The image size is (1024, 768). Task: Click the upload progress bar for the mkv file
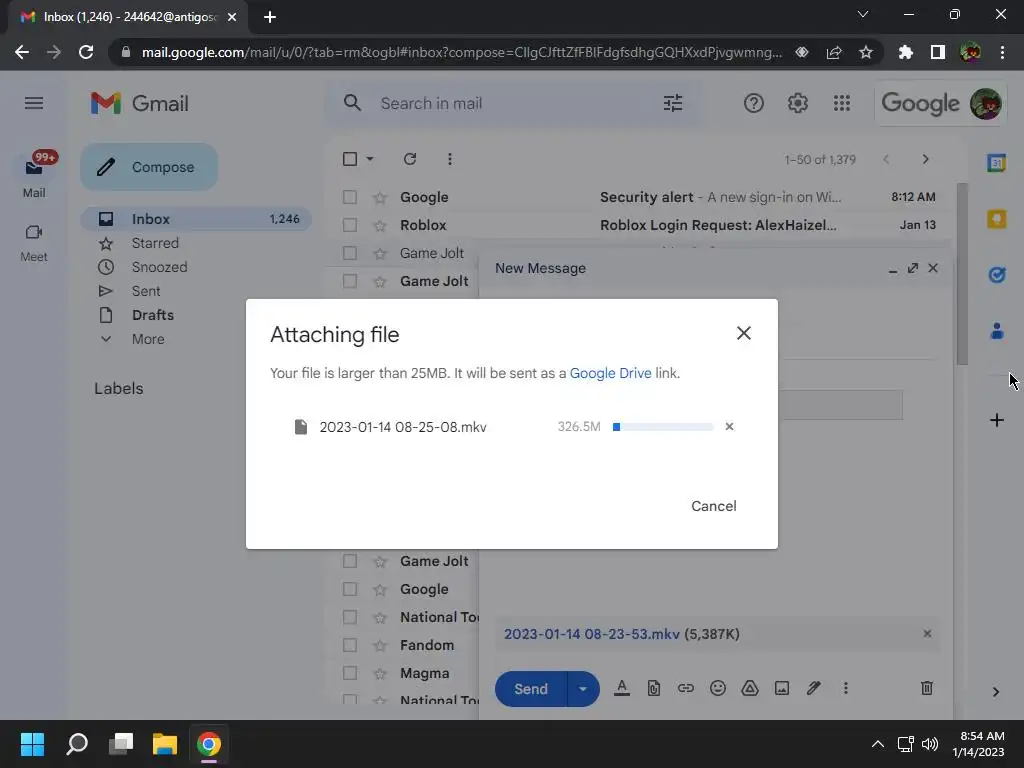tap(662, 426)
